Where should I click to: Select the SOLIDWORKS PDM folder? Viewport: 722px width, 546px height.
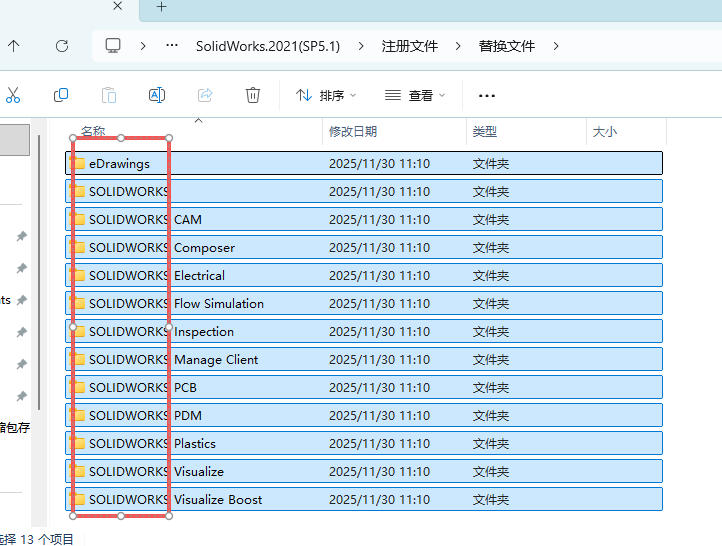click(364, 415)
